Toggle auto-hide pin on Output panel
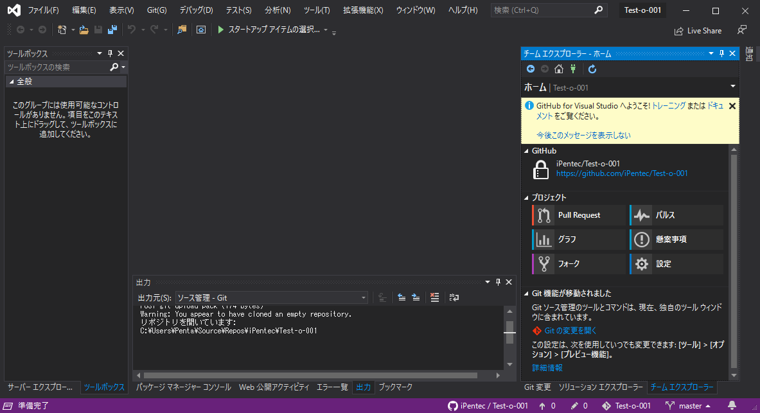The image size is (760, 413). pyautogui.click(x=498, y=282)
